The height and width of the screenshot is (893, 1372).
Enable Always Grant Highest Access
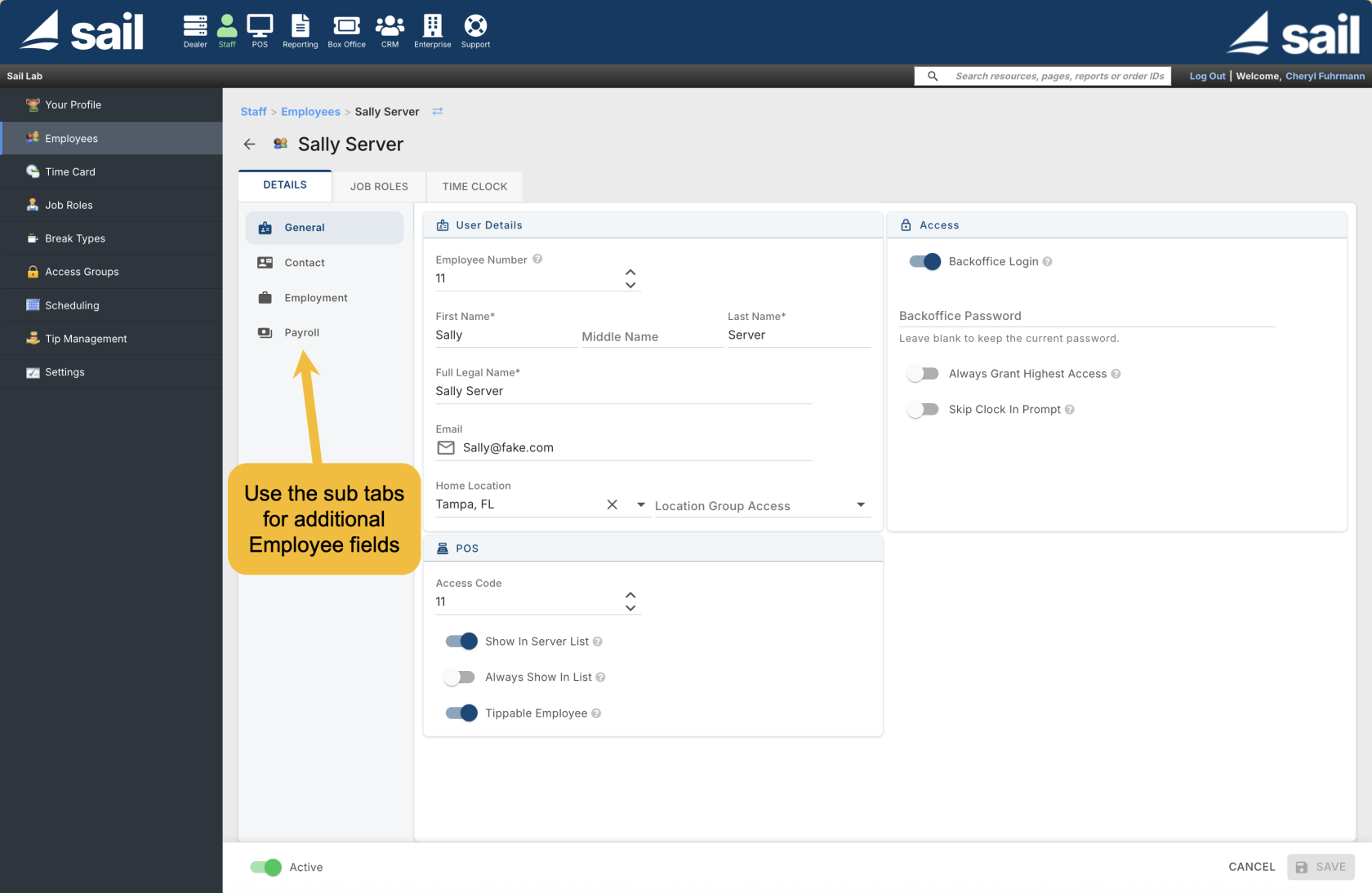[x=923, y=374]
